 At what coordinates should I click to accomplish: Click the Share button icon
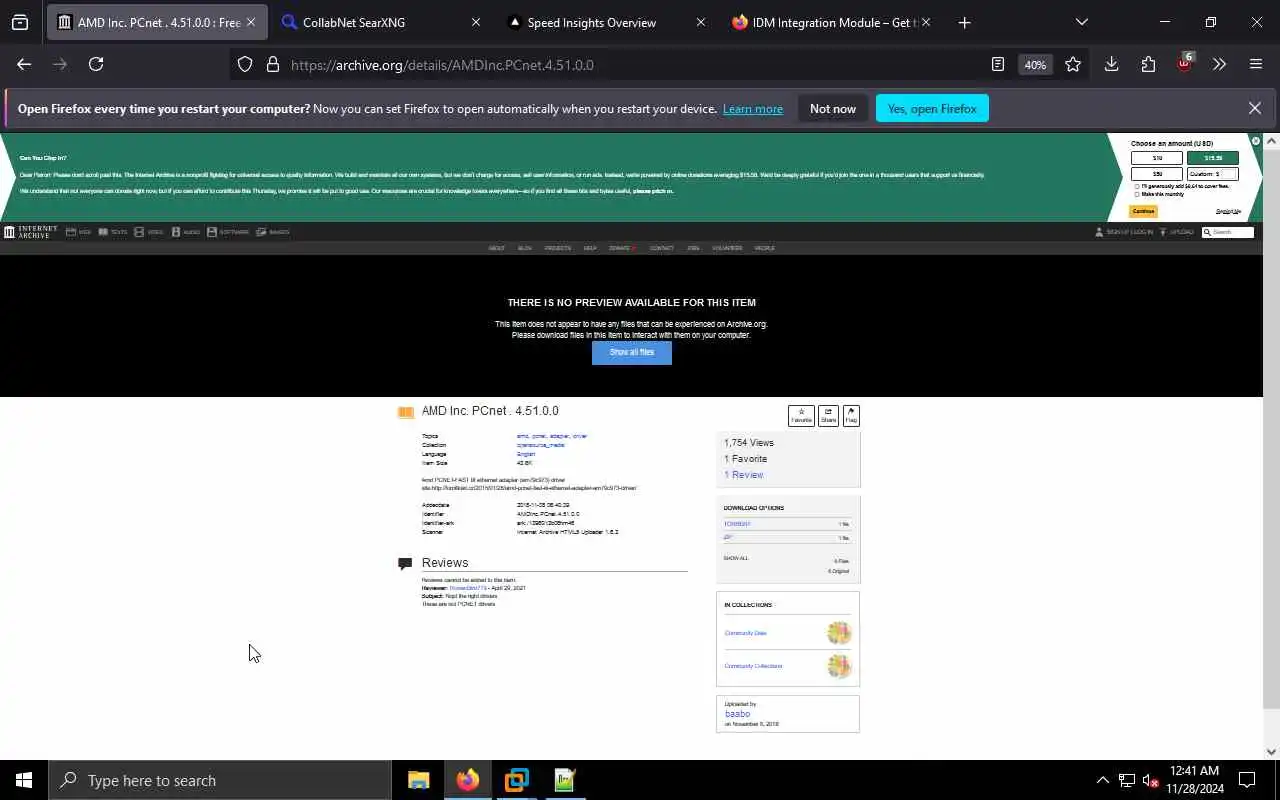tap(828, 415)
